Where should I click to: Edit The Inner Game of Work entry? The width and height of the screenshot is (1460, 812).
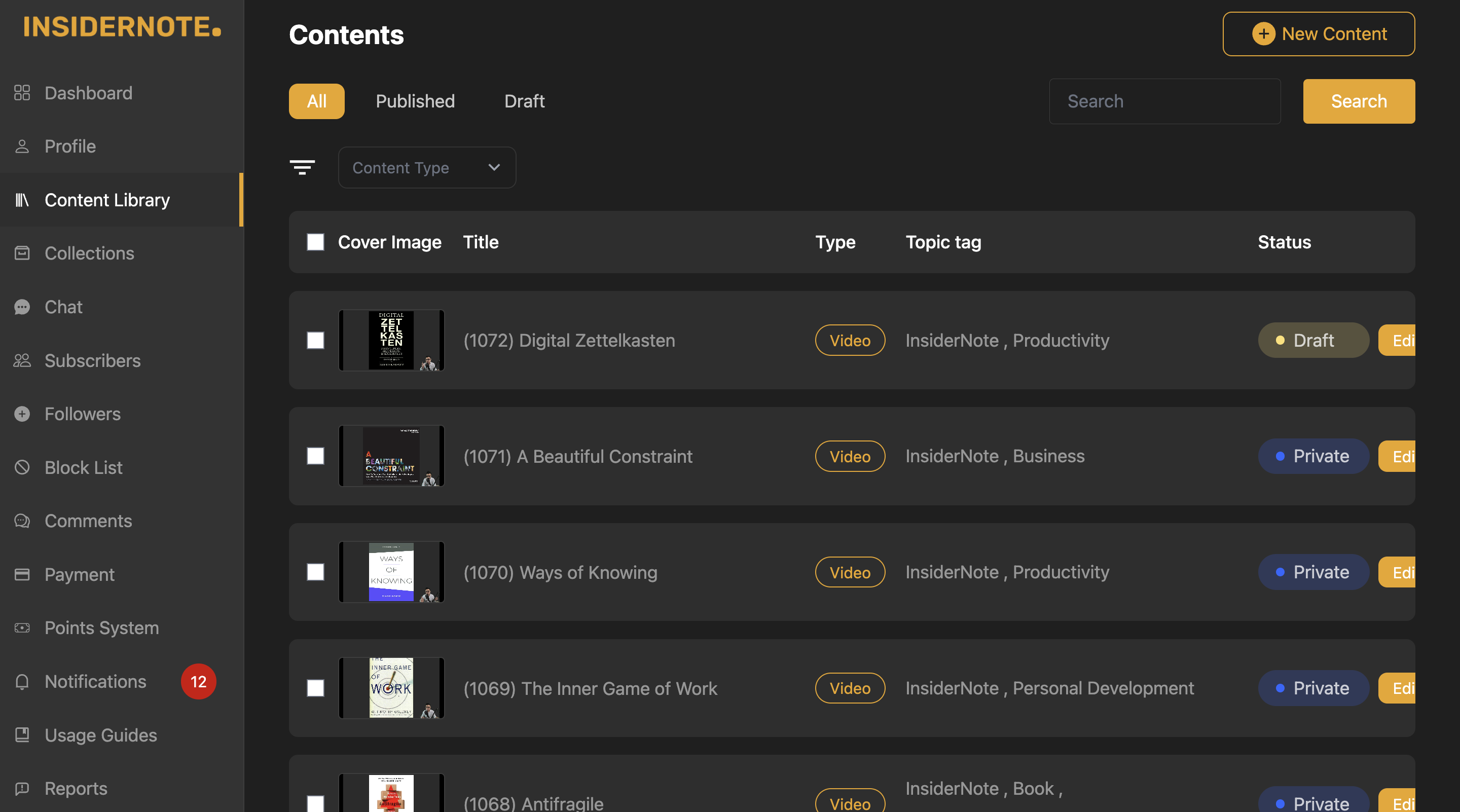pyautogui.click(x=1397, y=688)
